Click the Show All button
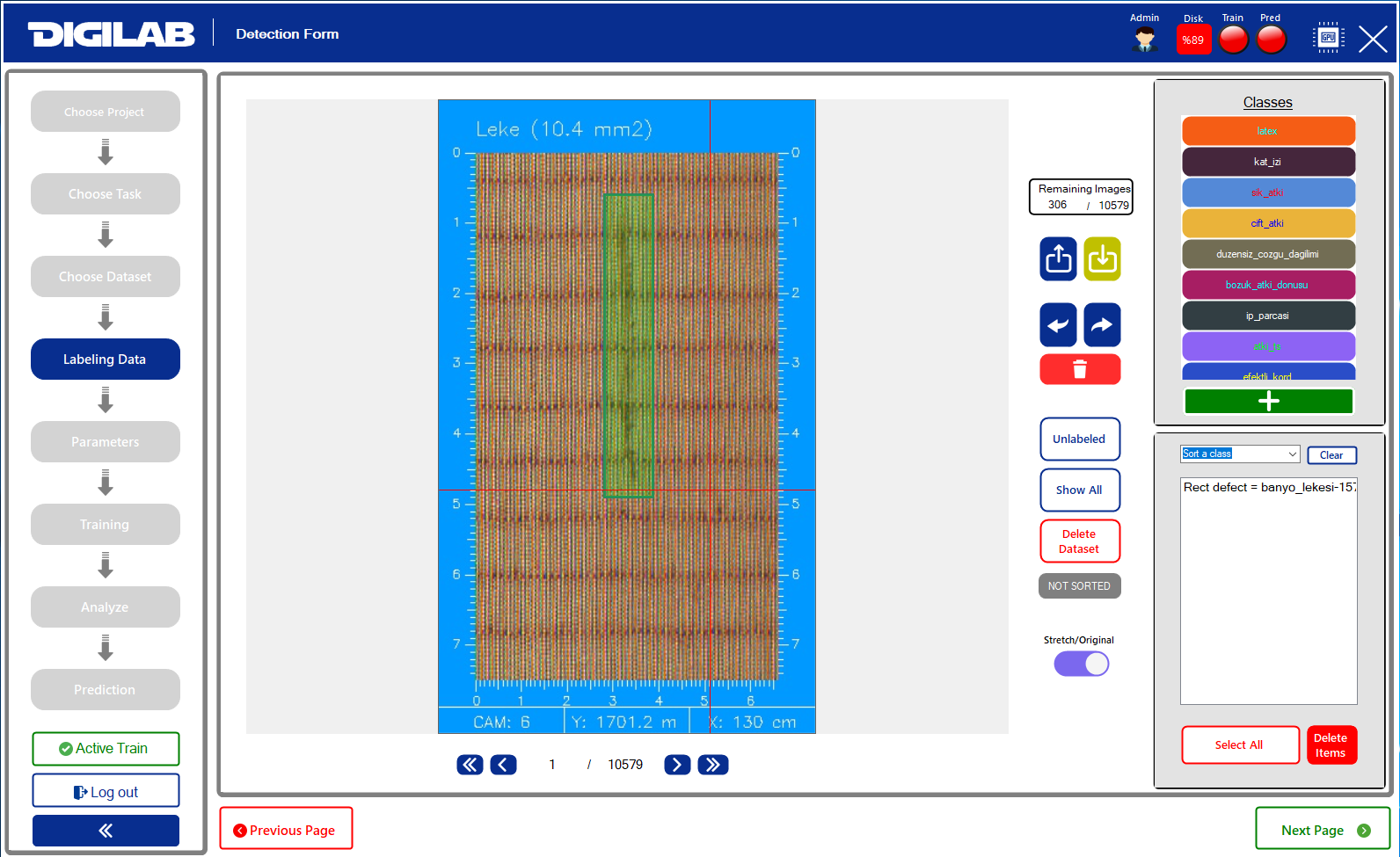1400x857 pixels. point(1079,490)
